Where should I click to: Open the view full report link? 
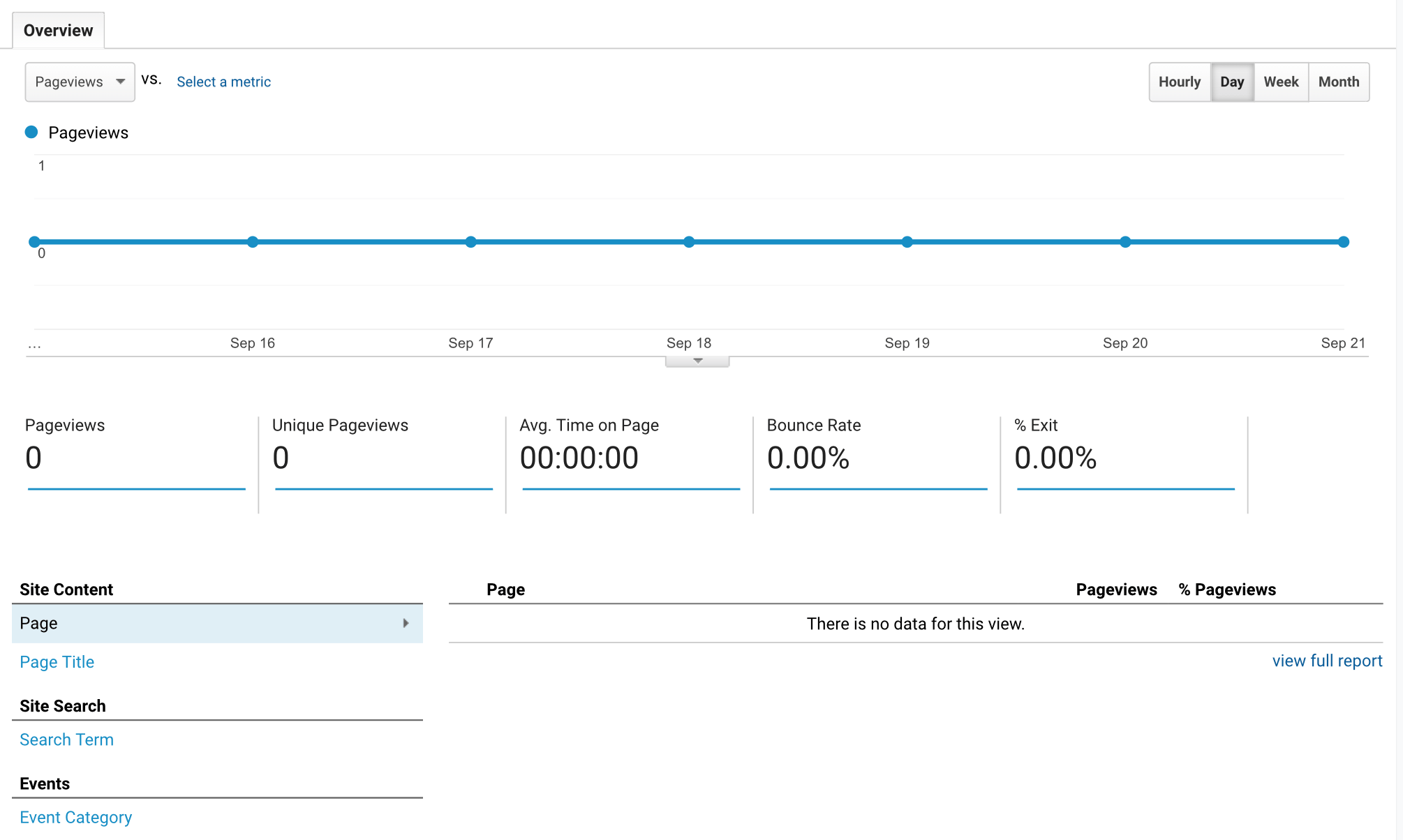click(x=1327, y=661)
